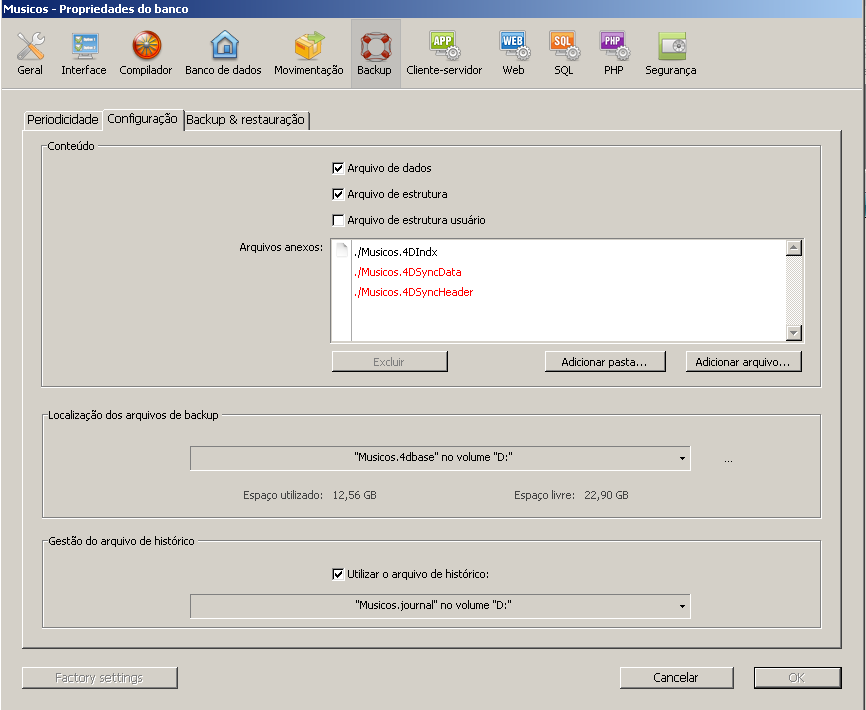
Task: Open the Web settings page
Action: (514, 54)
